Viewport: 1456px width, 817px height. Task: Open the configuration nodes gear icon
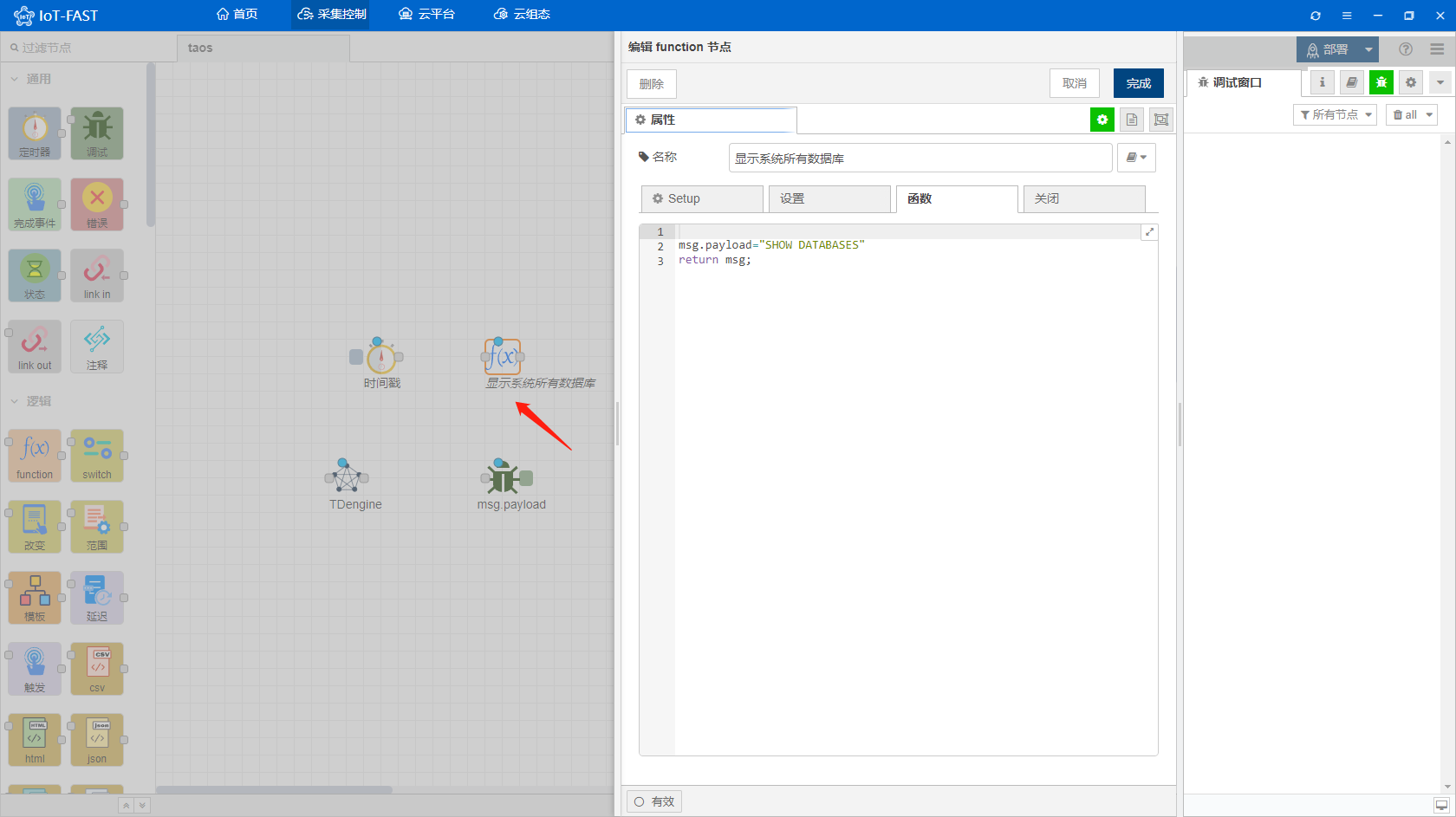[1411, 82]
